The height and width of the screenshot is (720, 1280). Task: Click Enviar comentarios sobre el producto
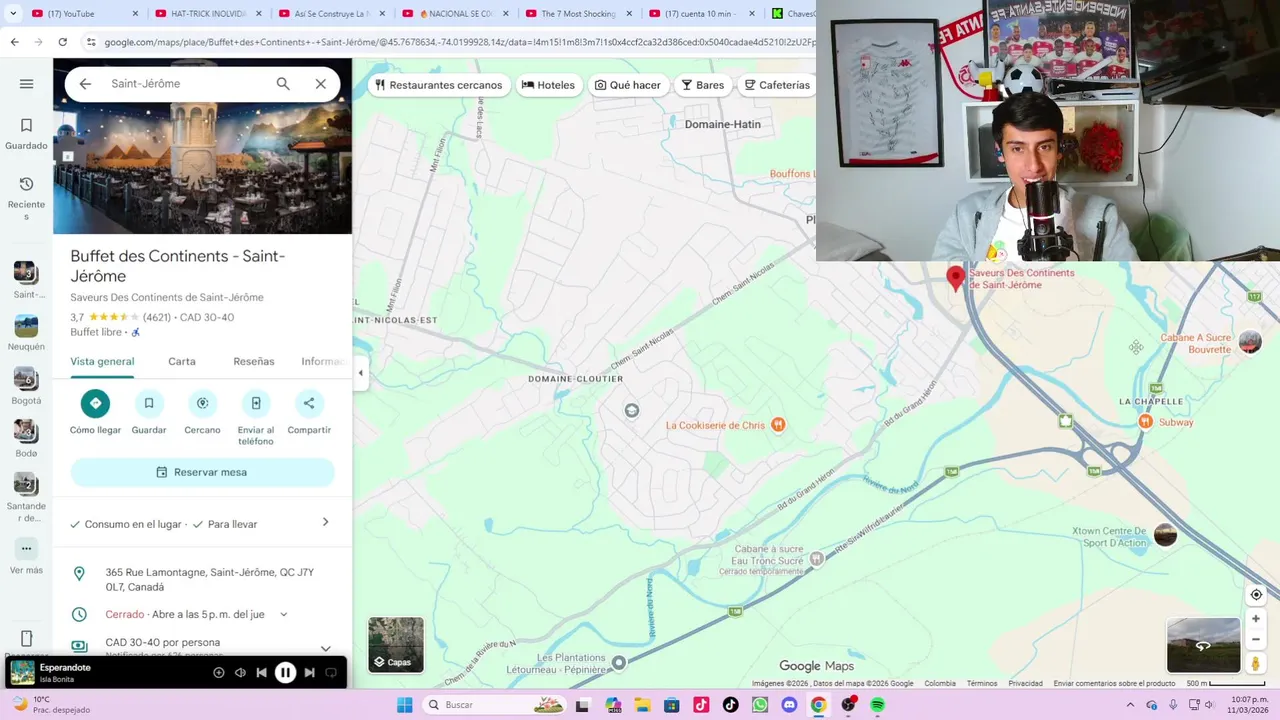point(1114,684)
